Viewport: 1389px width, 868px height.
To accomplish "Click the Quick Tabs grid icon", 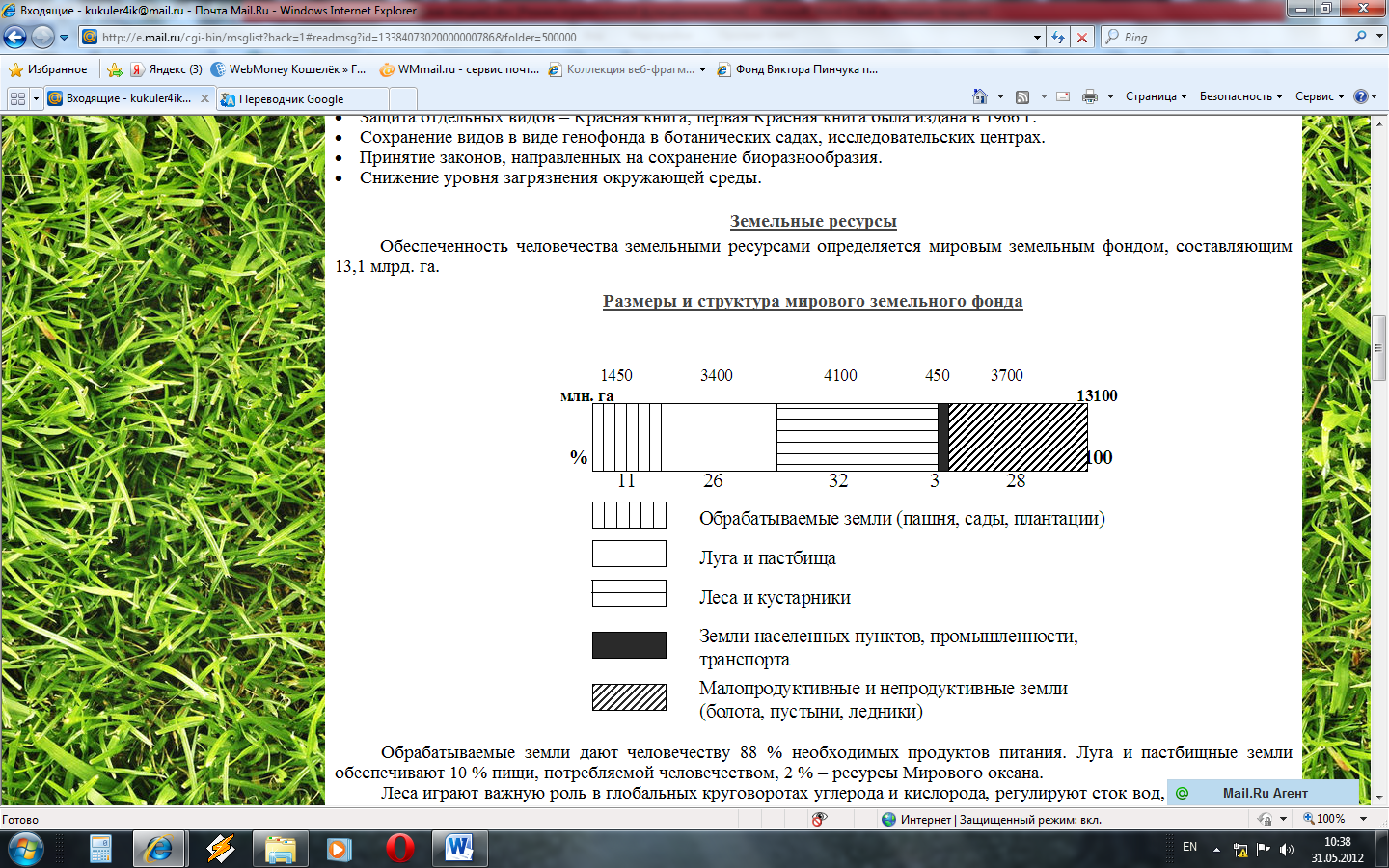I will tap(17, 98).
